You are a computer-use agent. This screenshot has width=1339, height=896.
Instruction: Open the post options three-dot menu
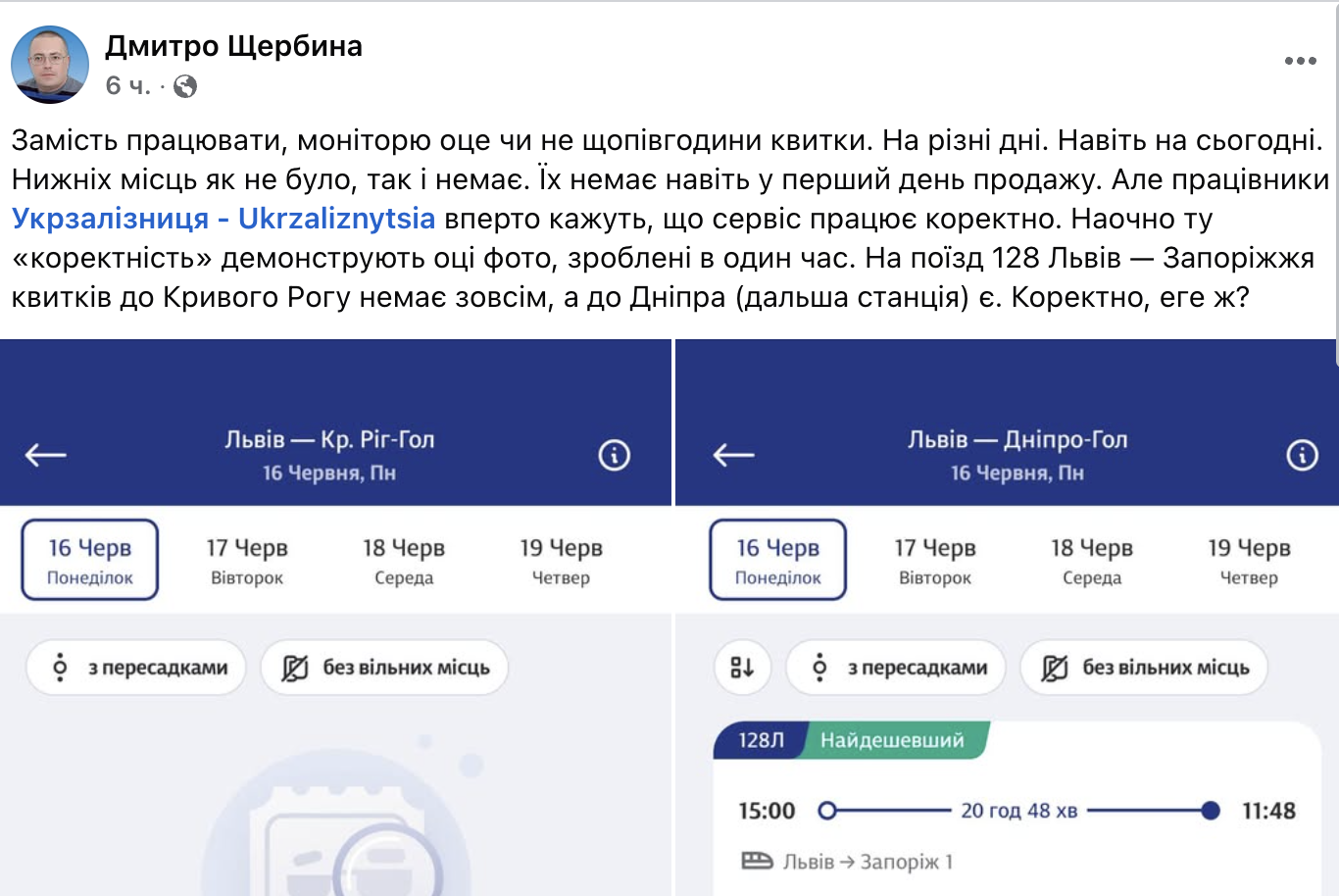pos(1300,61)
